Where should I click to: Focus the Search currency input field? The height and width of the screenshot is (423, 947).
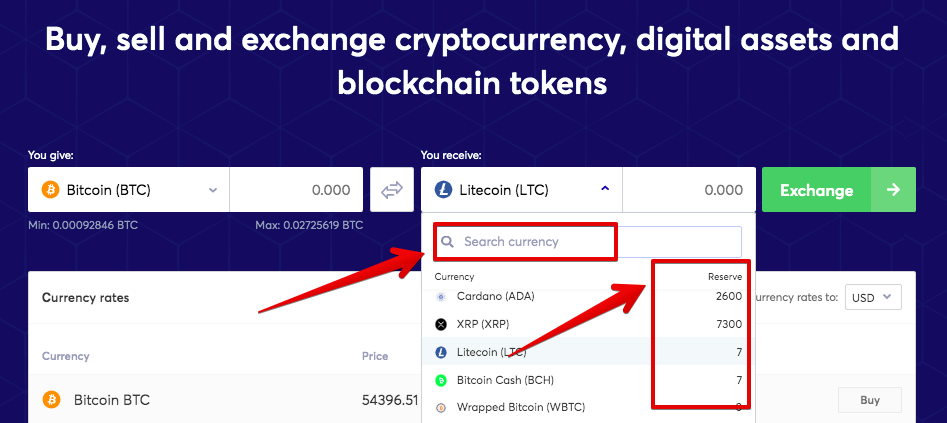588,242
